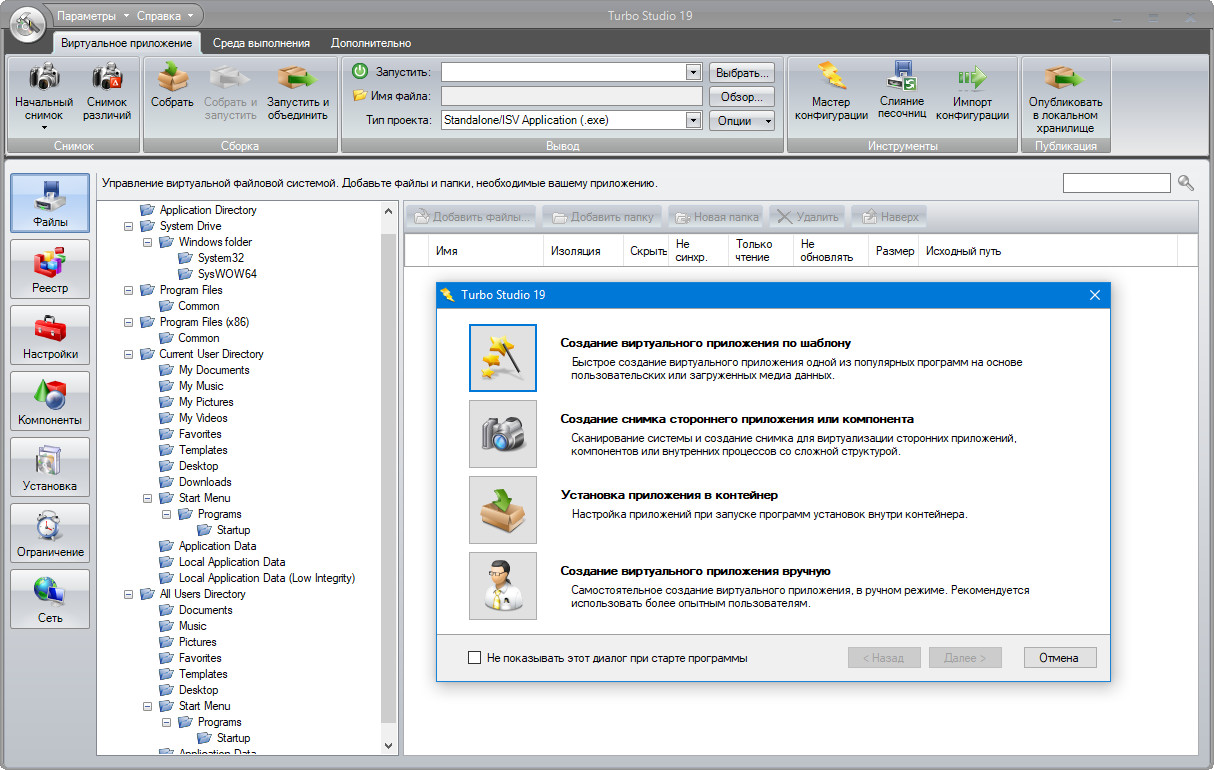The width and height of the screenshot is (1214, 770).
Task: Click the Начальный снимок camera icon
Action: [x=44, y=78]
